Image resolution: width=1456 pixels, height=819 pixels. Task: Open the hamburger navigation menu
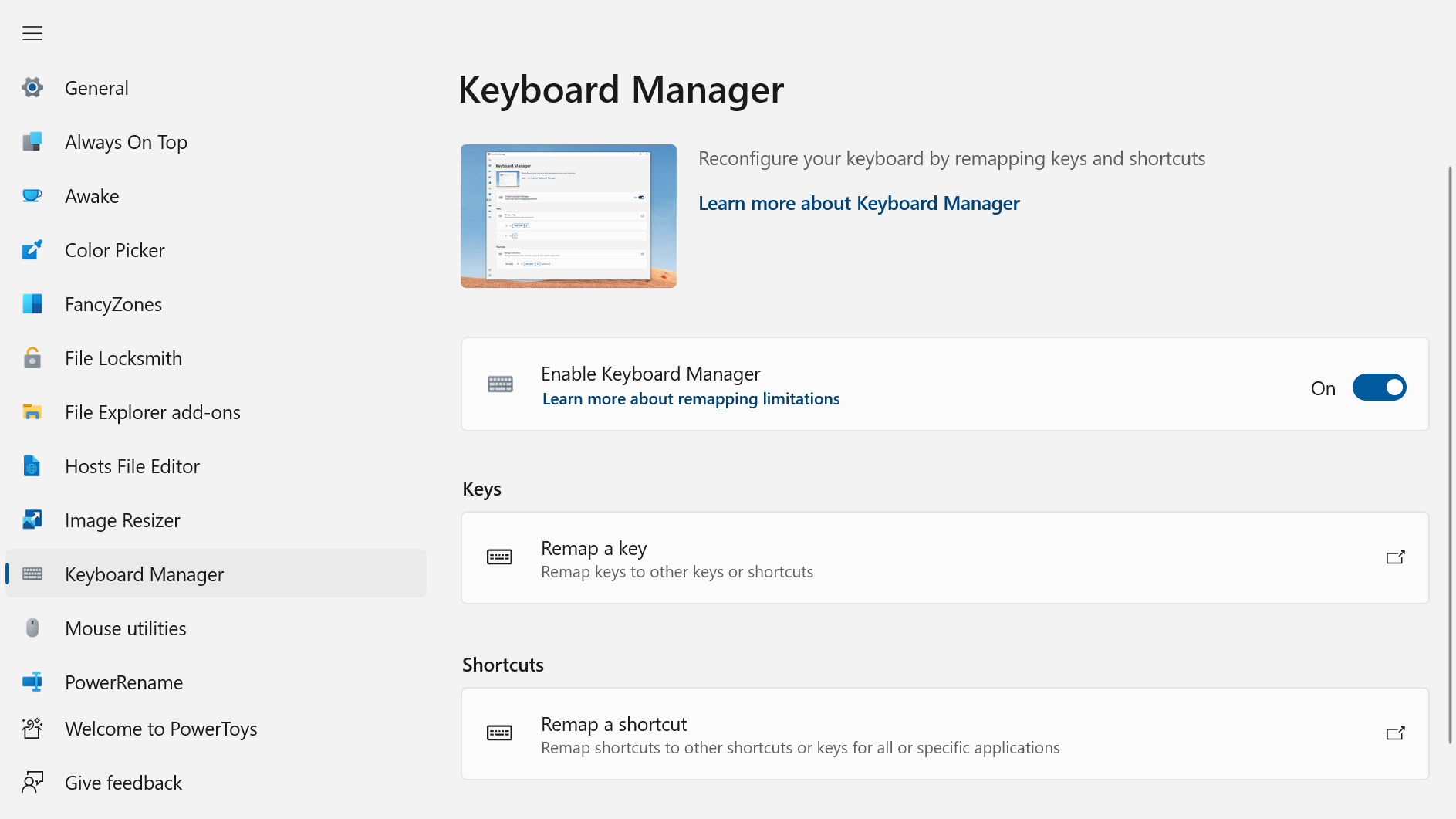click(32, 33)
